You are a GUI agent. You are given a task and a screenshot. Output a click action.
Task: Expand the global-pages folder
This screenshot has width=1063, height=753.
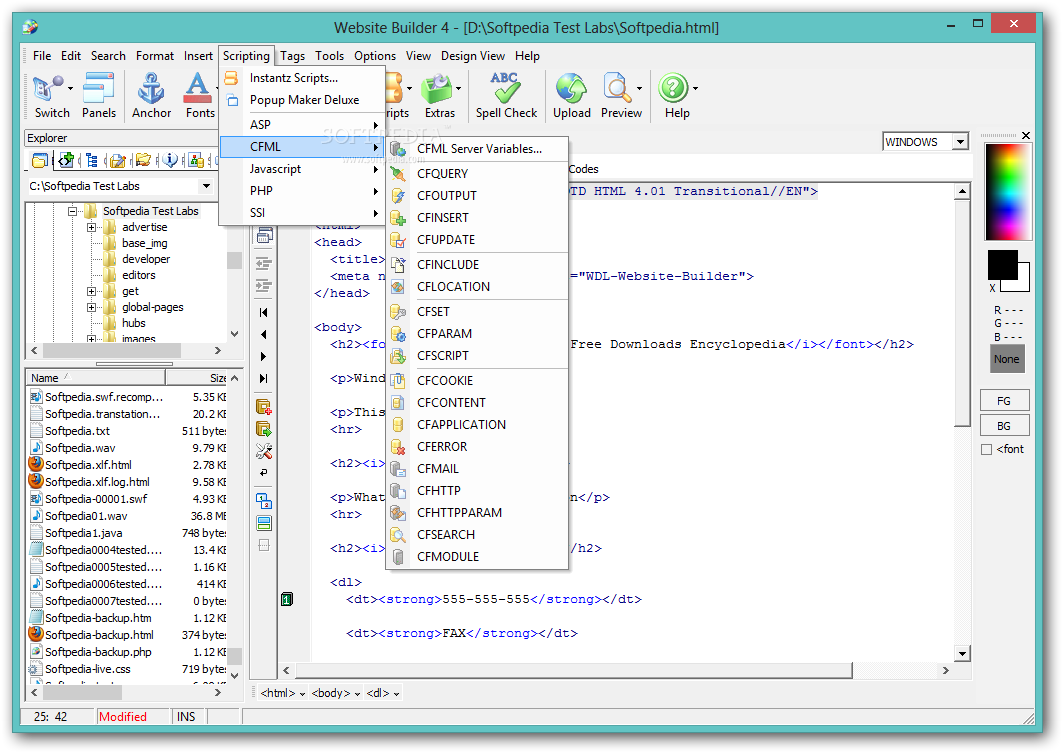pyautogui.click(x=92, y=308)
